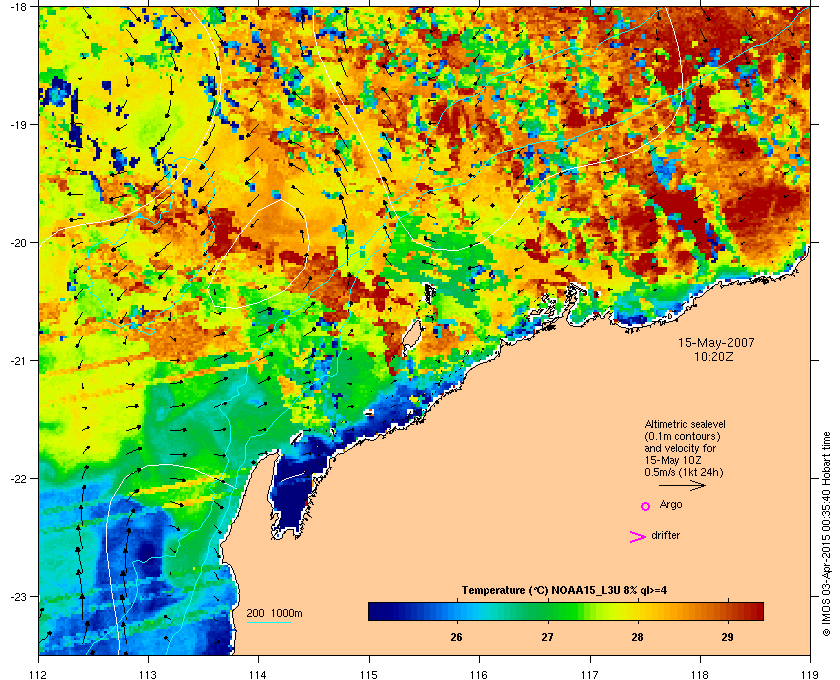Click the 119 longitude axis label
Viewport: 840px width, 680px height.
810,675
